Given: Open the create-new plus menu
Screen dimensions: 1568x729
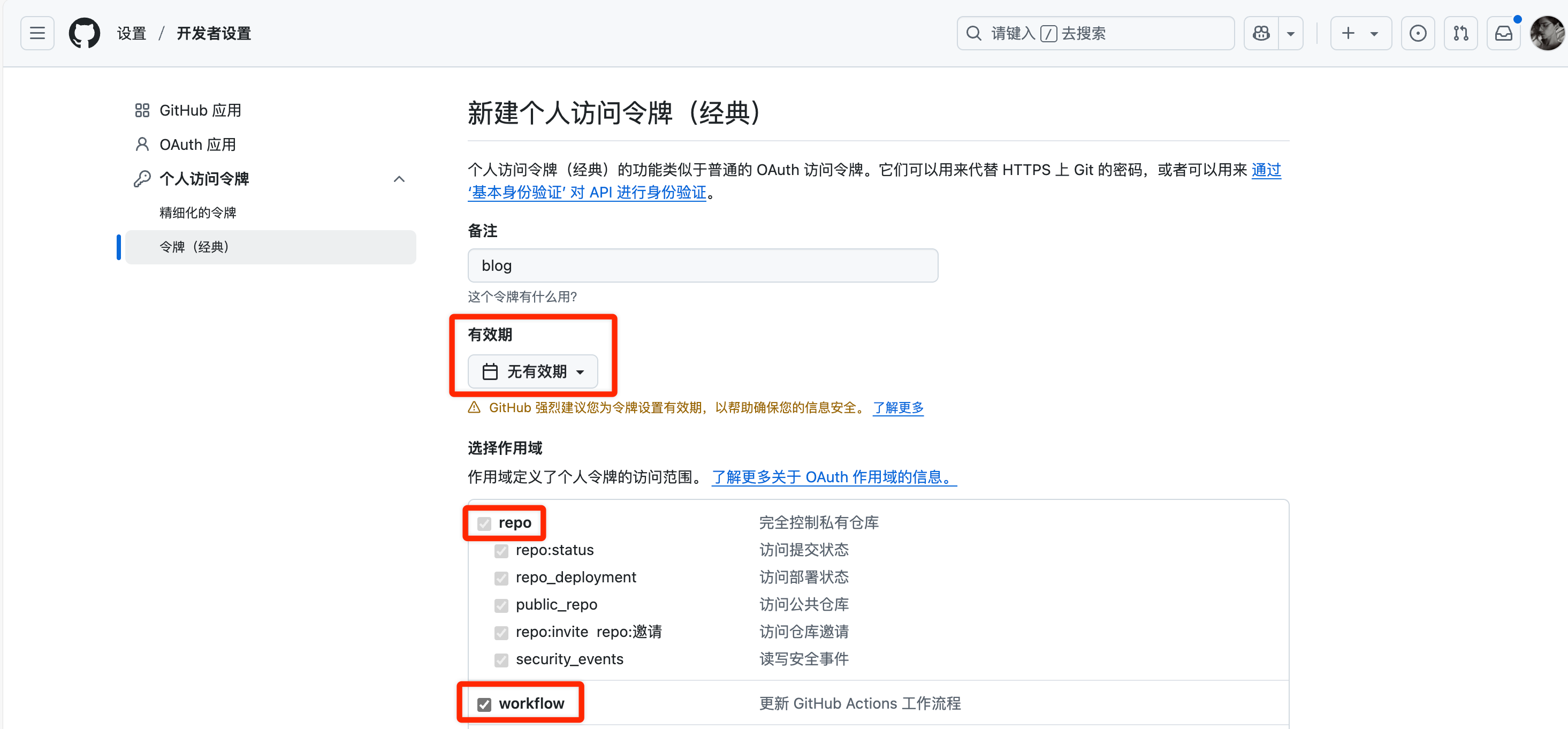Looking at the screenshot, I should coord(1360,33).
